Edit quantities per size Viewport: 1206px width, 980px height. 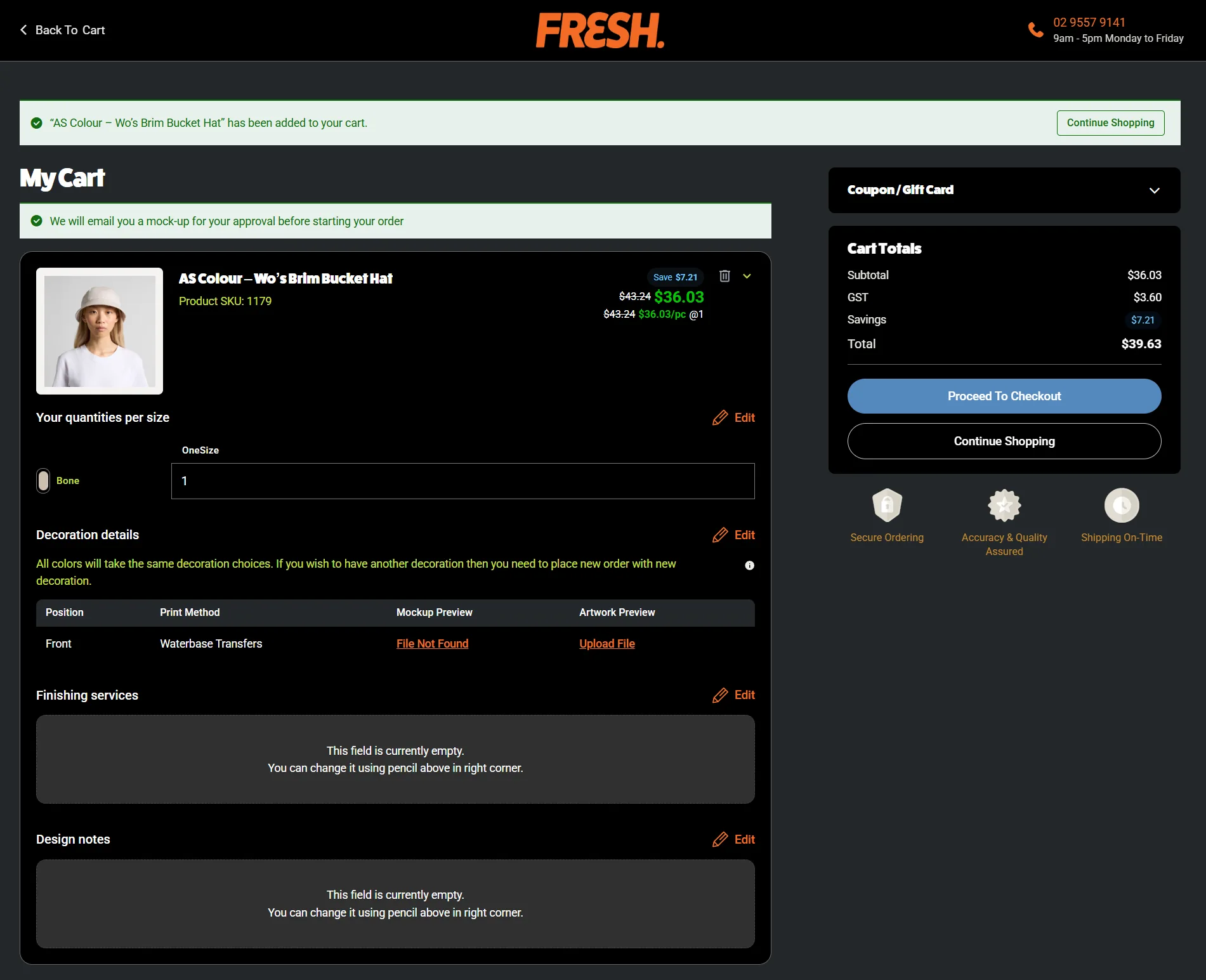pos(733,417)
